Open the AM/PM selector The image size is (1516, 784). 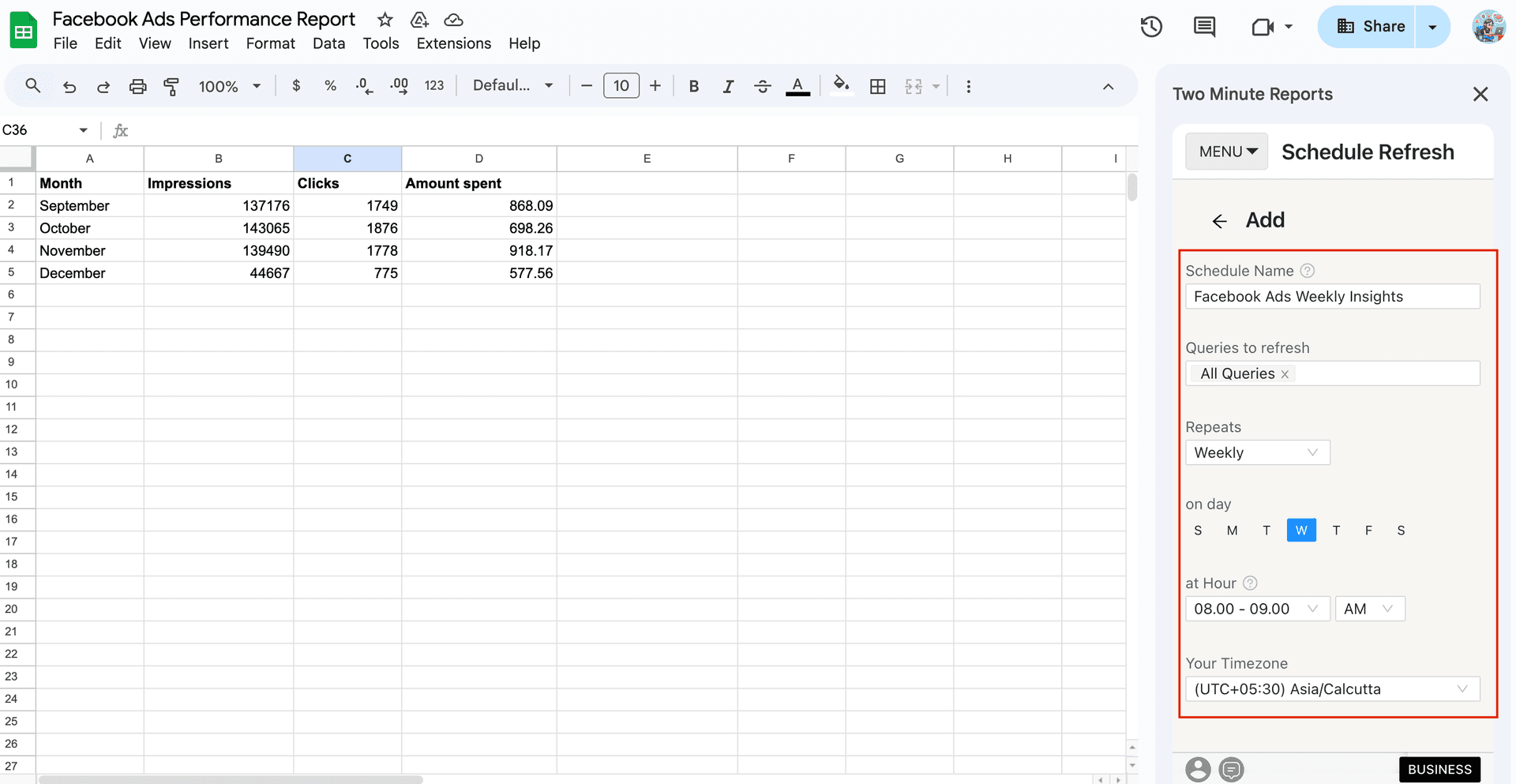(x=1369, y=608)
